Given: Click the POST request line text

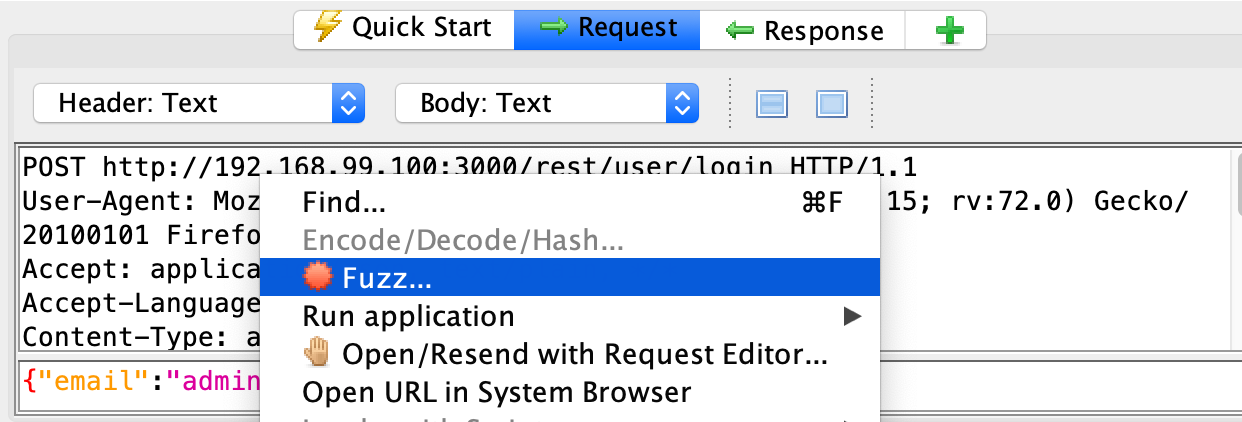Looking at the screenshot, I should pos(470,166).
